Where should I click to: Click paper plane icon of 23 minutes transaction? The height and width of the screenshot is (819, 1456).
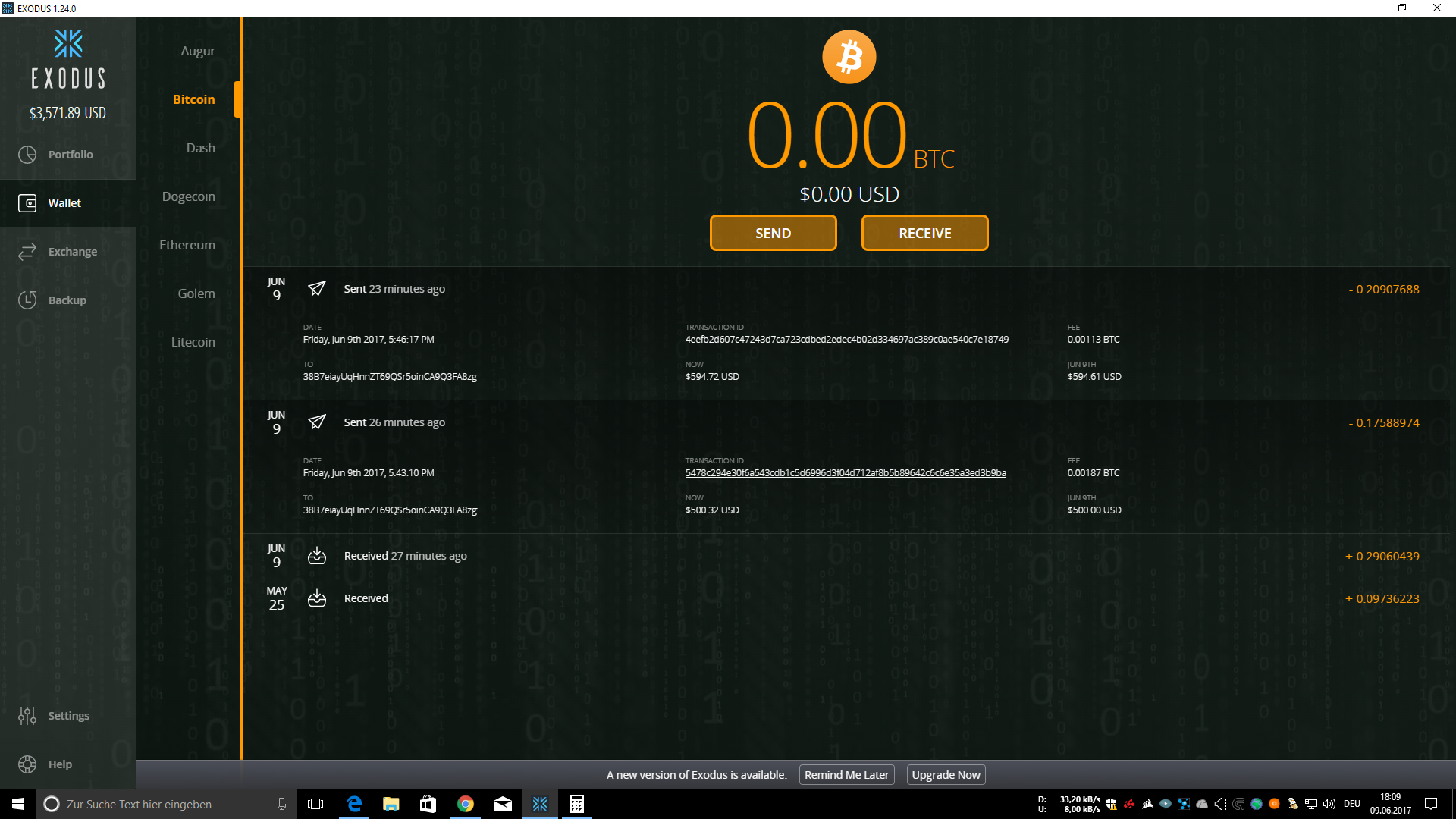coord(317,289)
